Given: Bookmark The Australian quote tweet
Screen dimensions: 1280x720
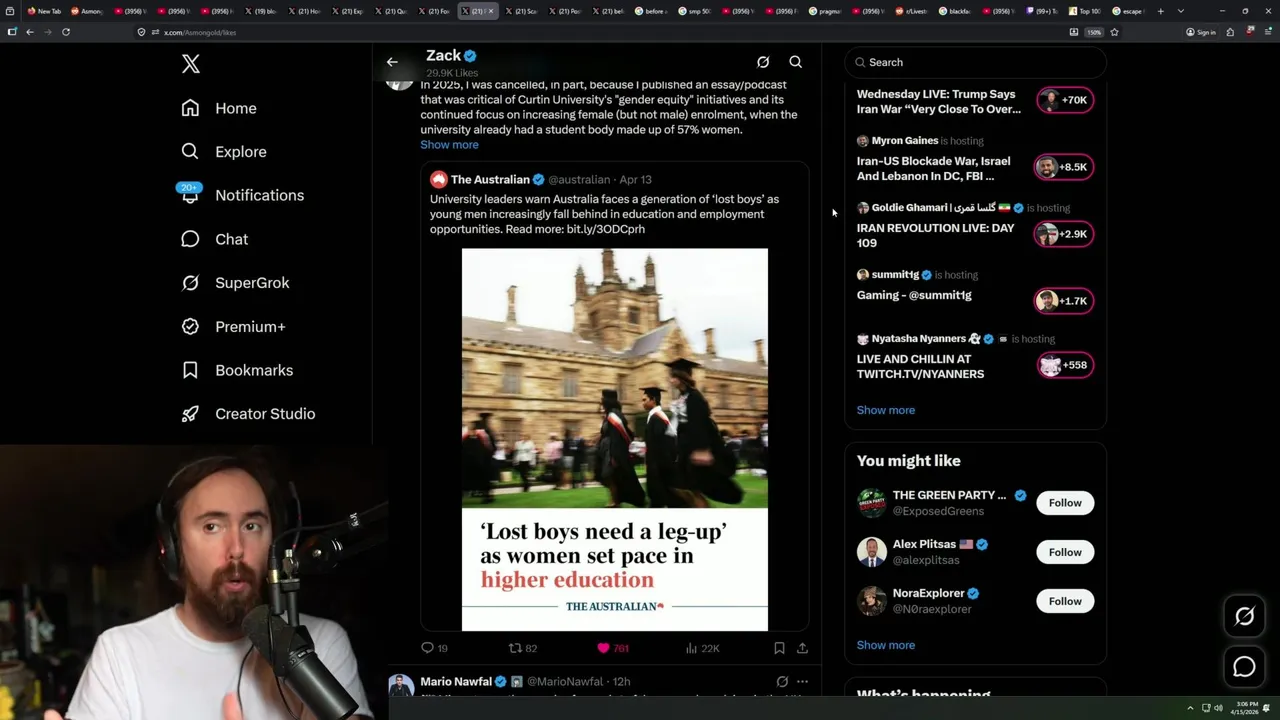Looking at the screenshot, I should [x=779, y=648].
